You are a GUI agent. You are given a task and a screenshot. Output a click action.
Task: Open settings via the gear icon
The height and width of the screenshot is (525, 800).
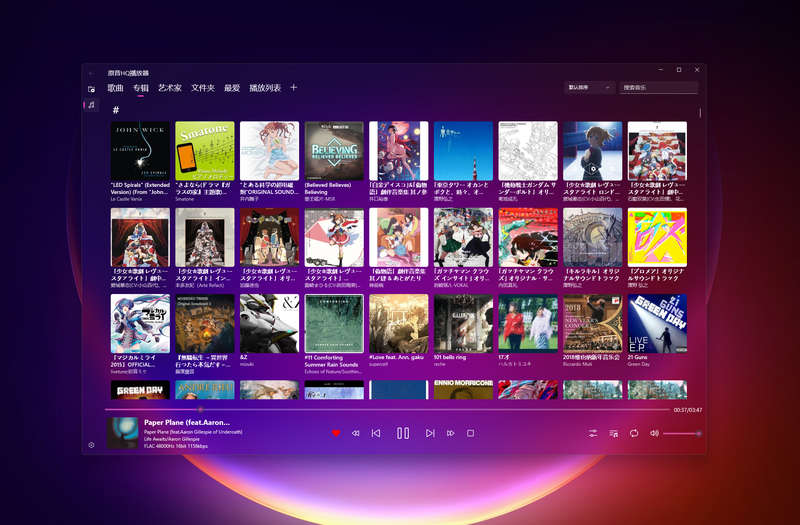click(x=91, y=445)
